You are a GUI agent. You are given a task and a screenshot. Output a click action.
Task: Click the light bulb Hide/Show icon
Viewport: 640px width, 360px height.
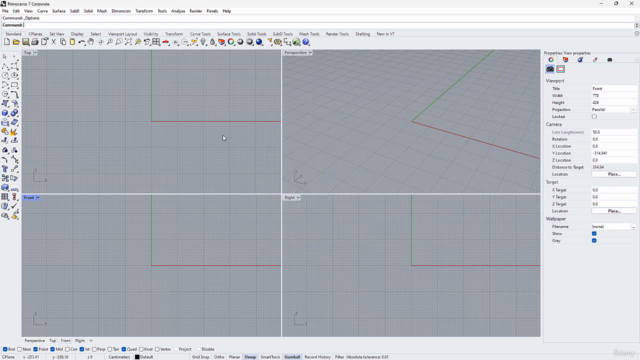tap(203, 42)
